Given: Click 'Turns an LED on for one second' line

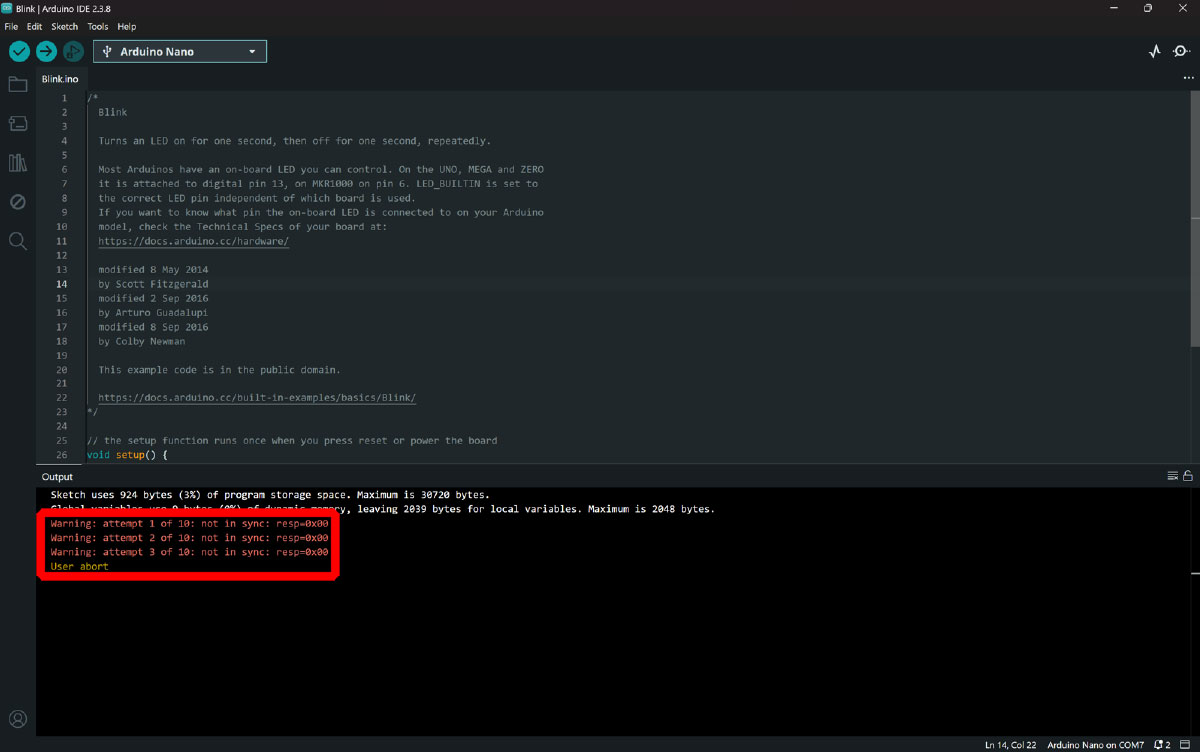Looking at the screenshot, I should pyautogui.click(x=294, y=141).
